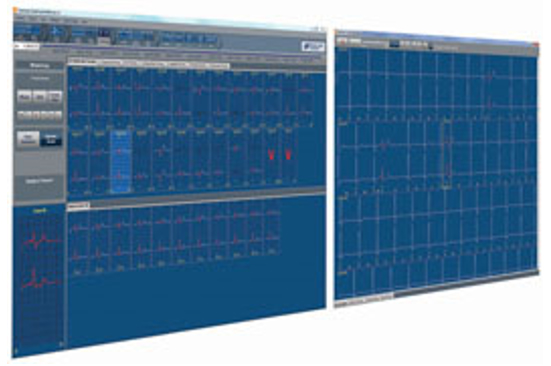Image resolution: width=551 pixels, height=366 pixels.
Task: Click the upper red ECG waveform in preview pane
Action: (41, 240)
